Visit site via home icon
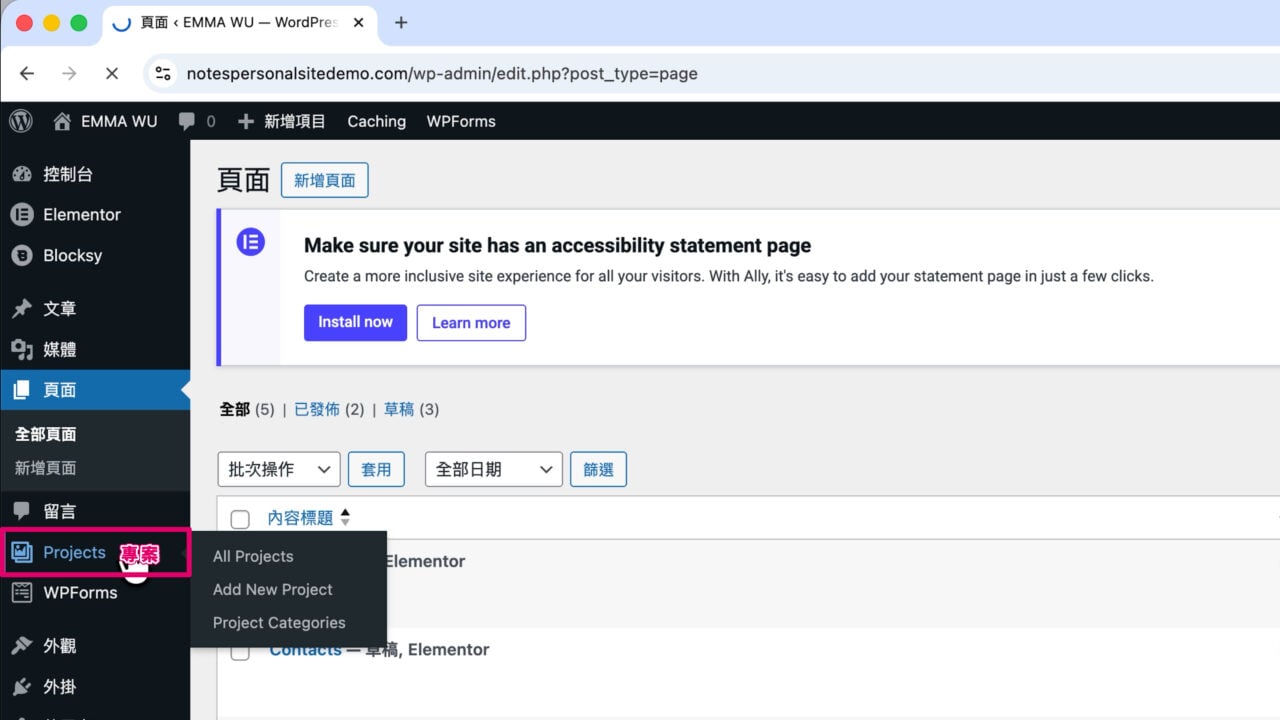Image resolution: width=1280 pixels, height=720 pixels. point(62,121)
